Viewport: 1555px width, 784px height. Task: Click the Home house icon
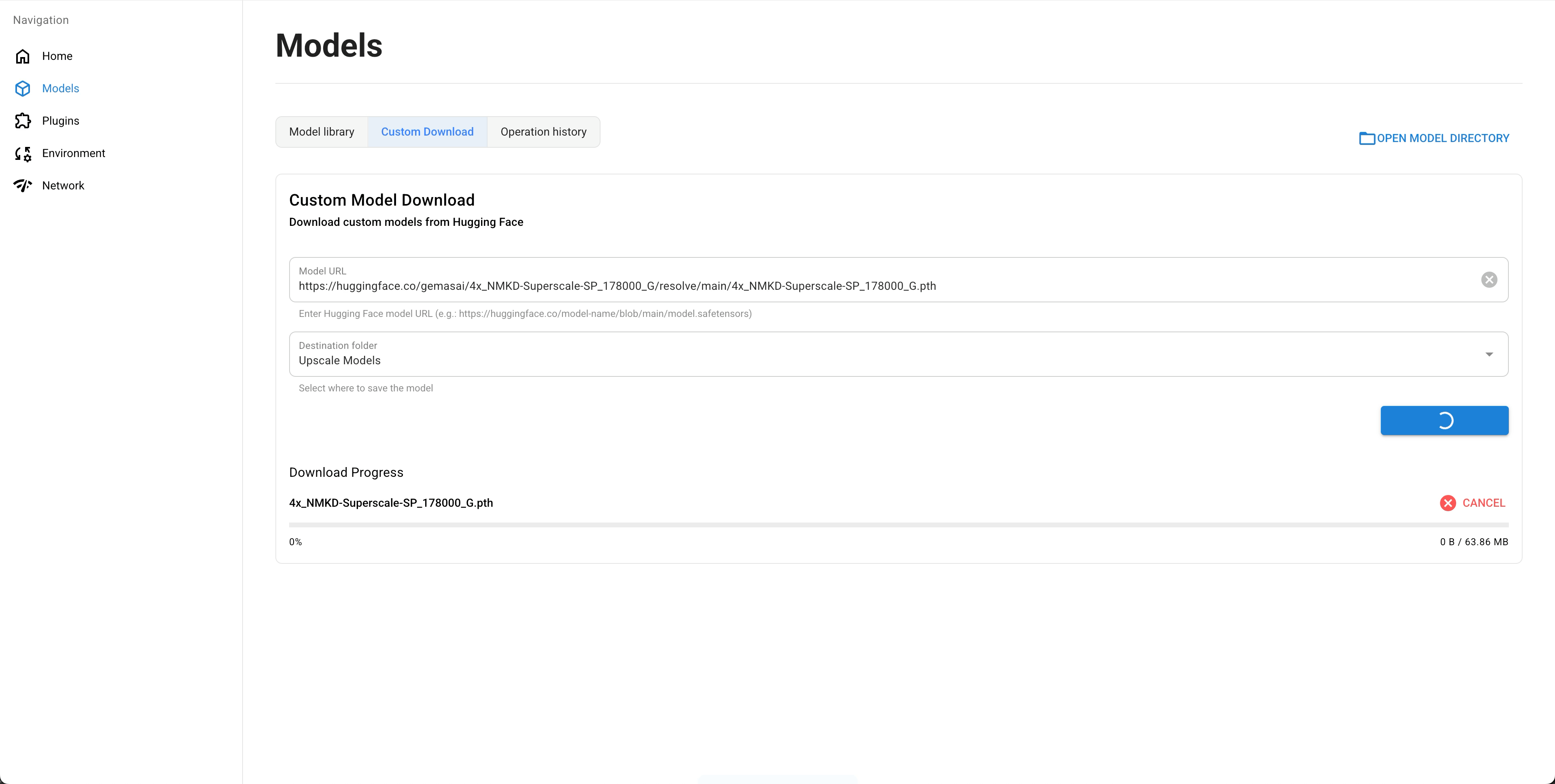click(x=23, y=56)
